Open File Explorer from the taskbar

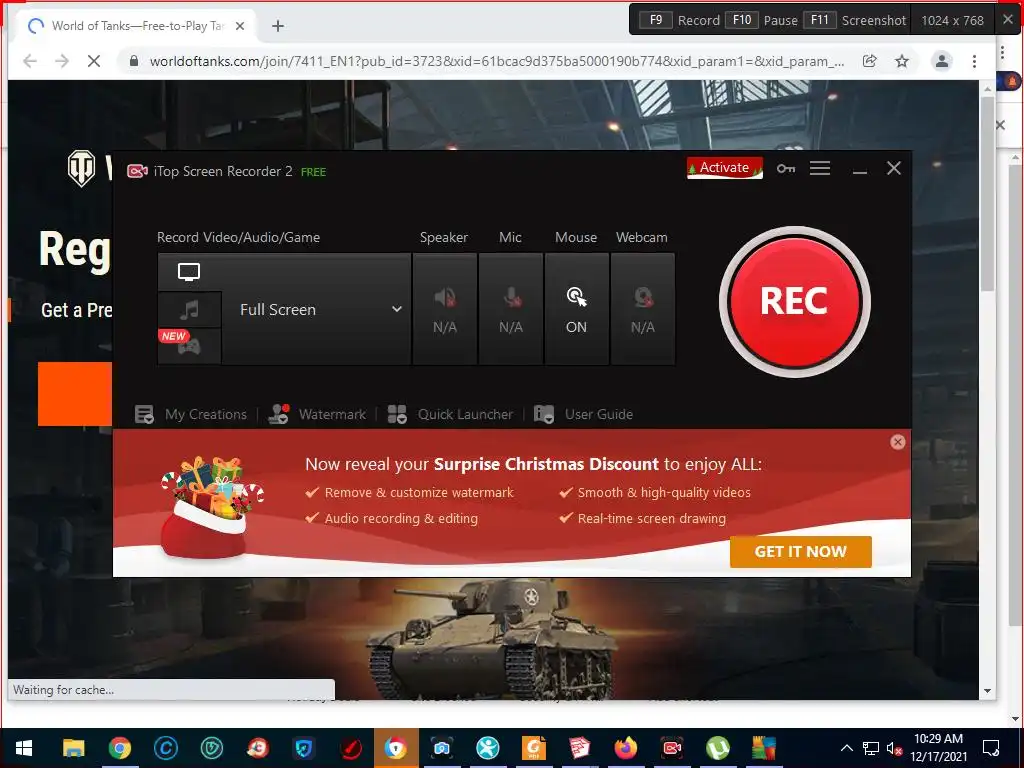tap(73, 748)
